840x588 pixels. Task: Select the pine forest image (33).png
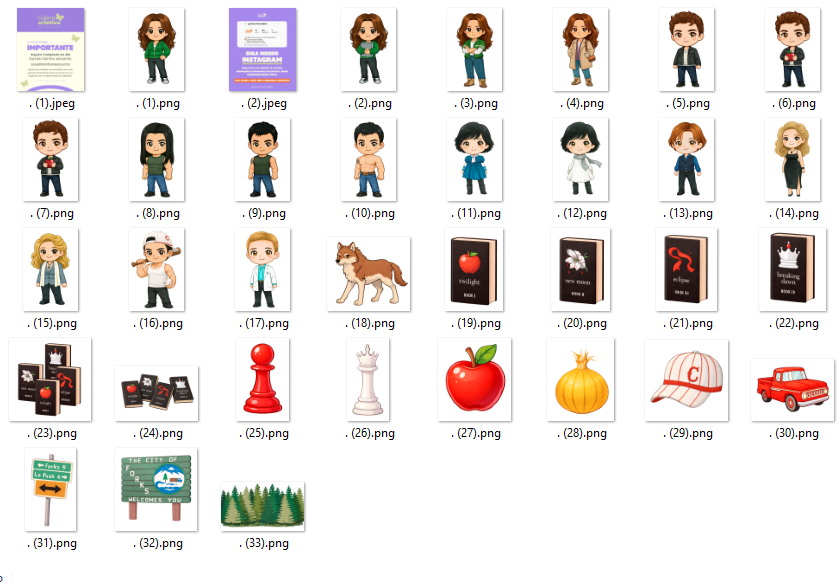click(x=262, y=507)
